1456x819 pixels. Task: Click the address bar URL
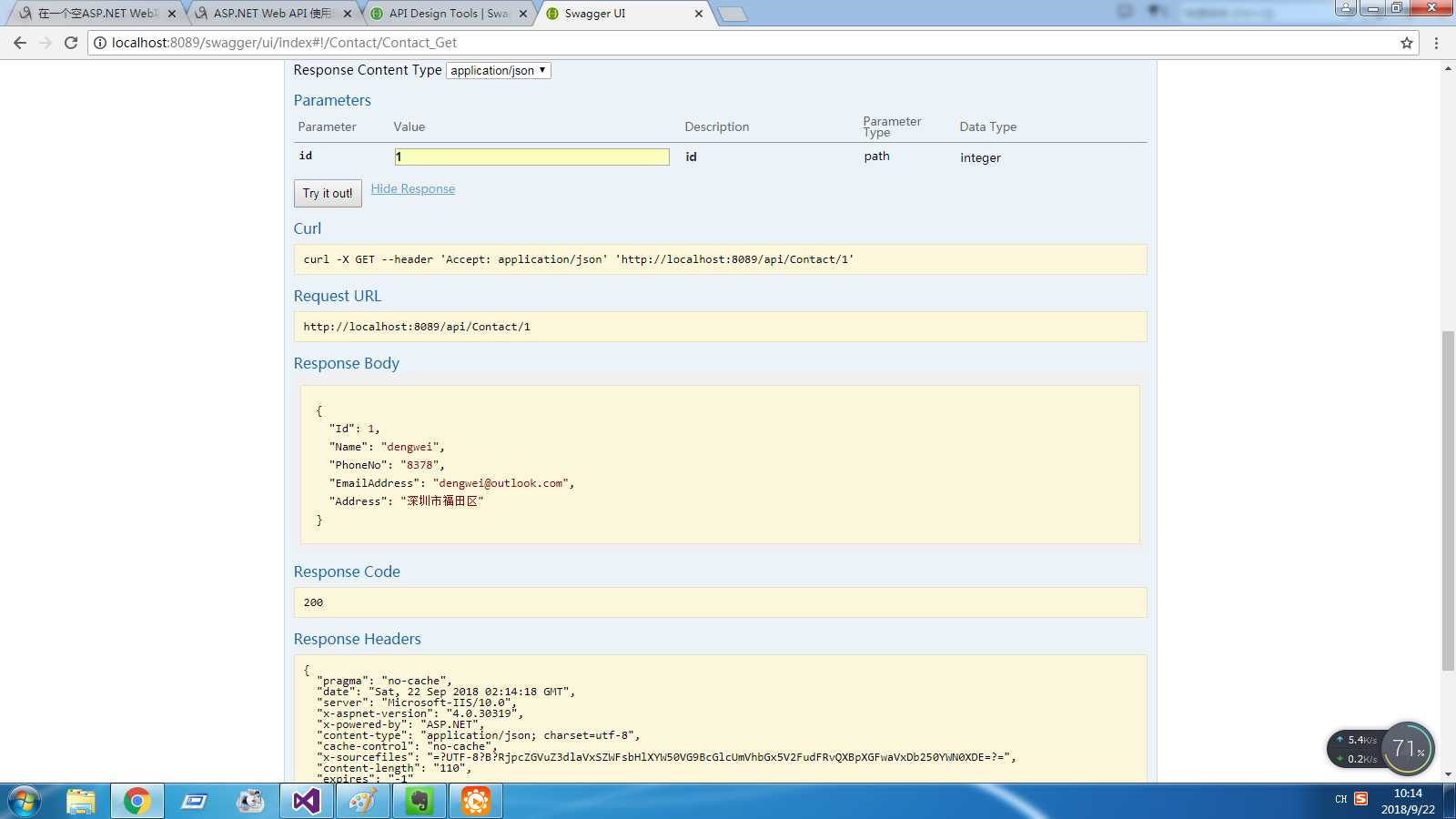284,43
